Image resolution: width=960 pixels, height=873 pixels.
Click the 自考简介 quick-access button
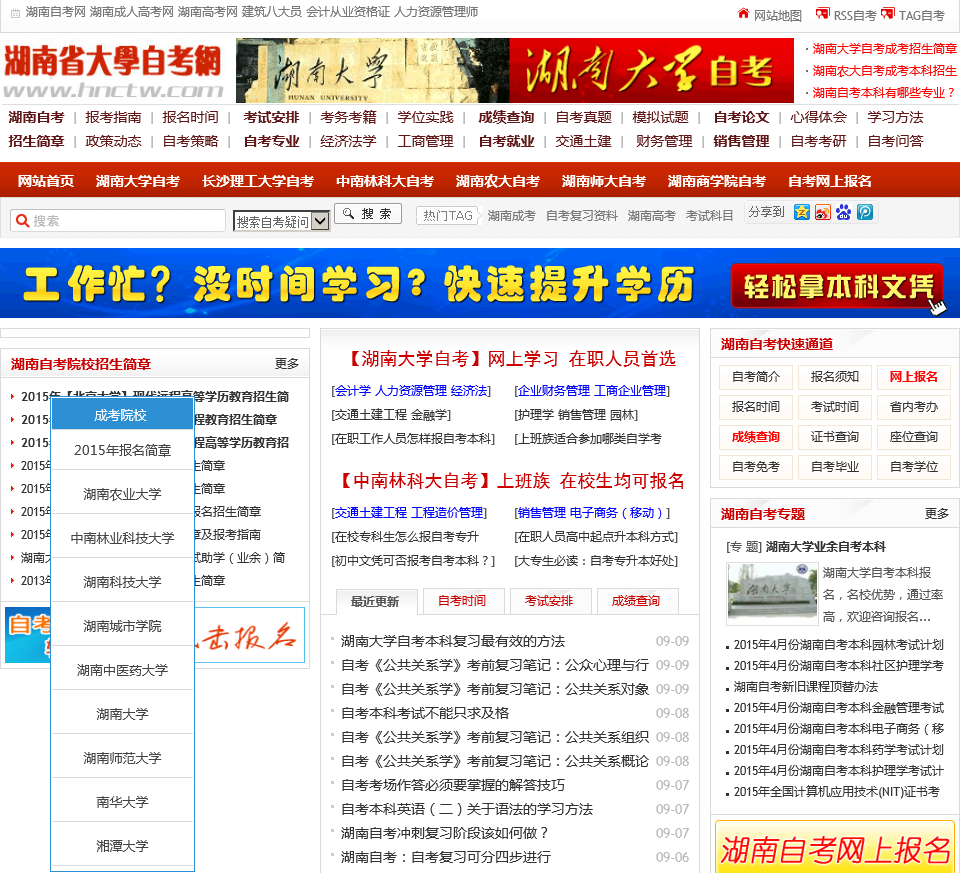tap(756, 377)
